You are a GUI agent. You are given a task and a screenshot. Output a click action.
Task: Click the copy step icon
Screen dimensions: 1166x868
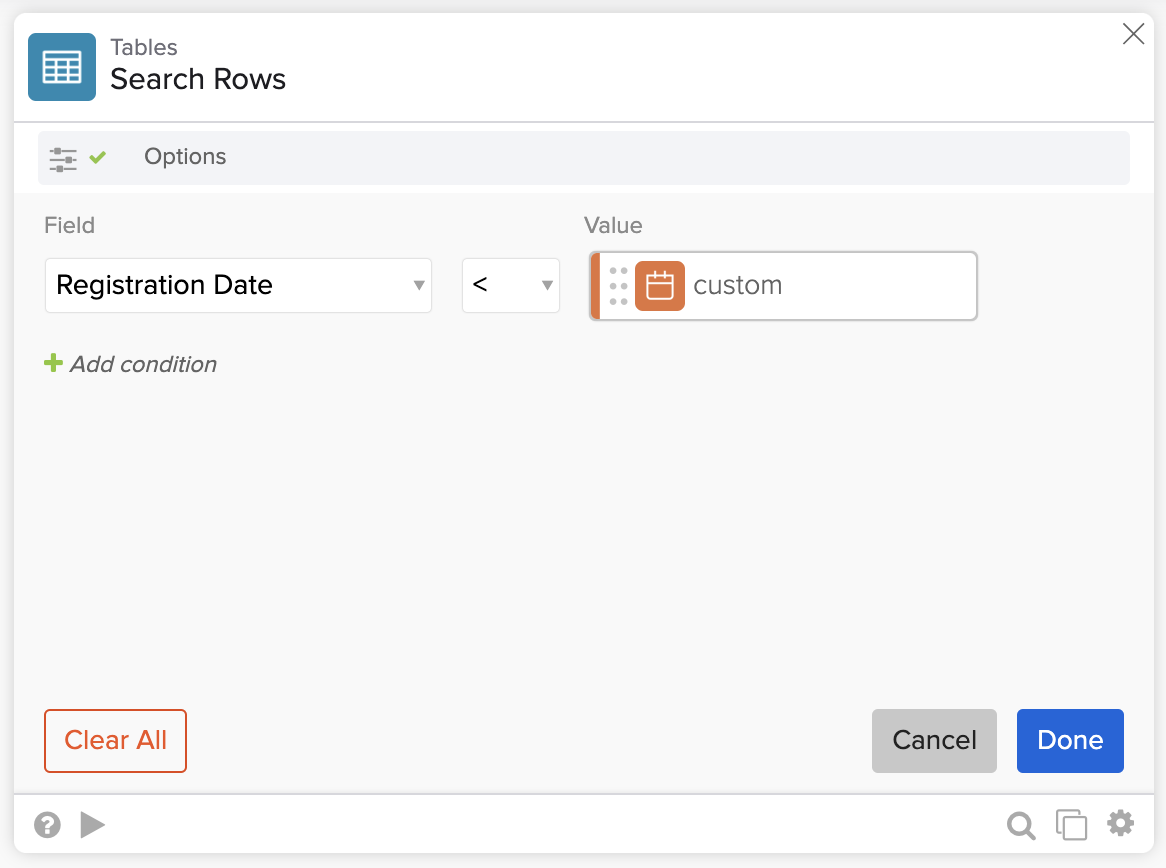point(1071,825)
